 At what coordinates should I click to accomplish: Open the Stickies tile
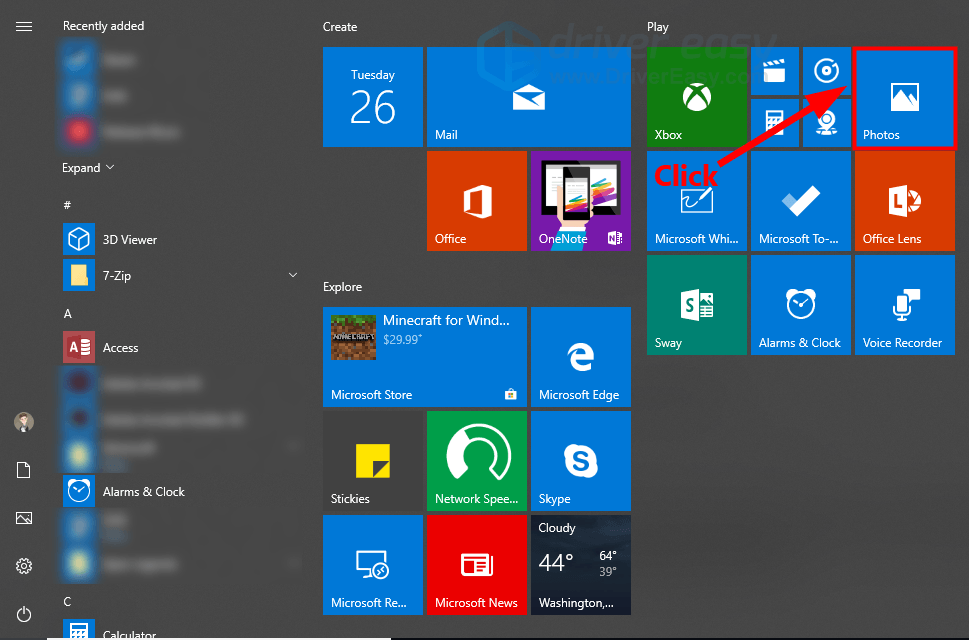(x=373, y=461)
